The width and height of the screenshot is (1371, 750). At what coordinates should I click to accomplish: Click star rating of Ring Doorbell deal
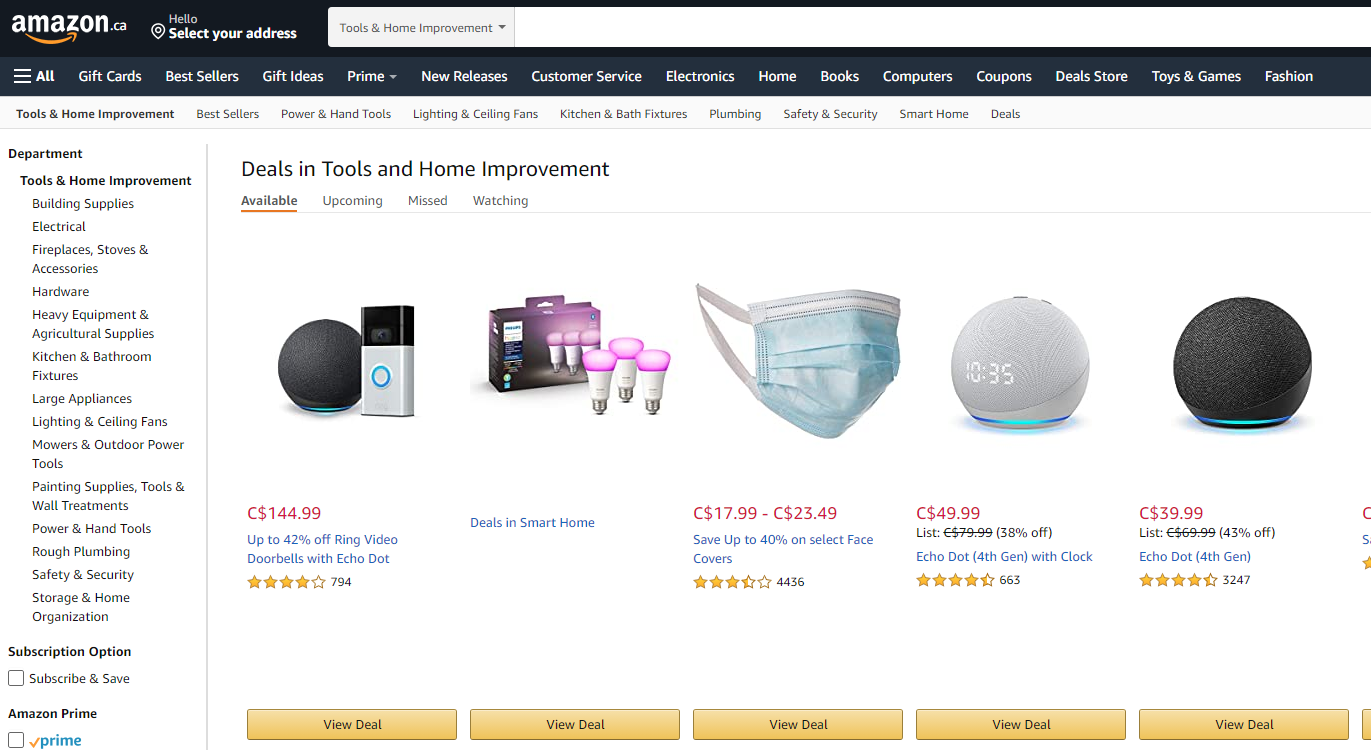[x=286, y=582]
